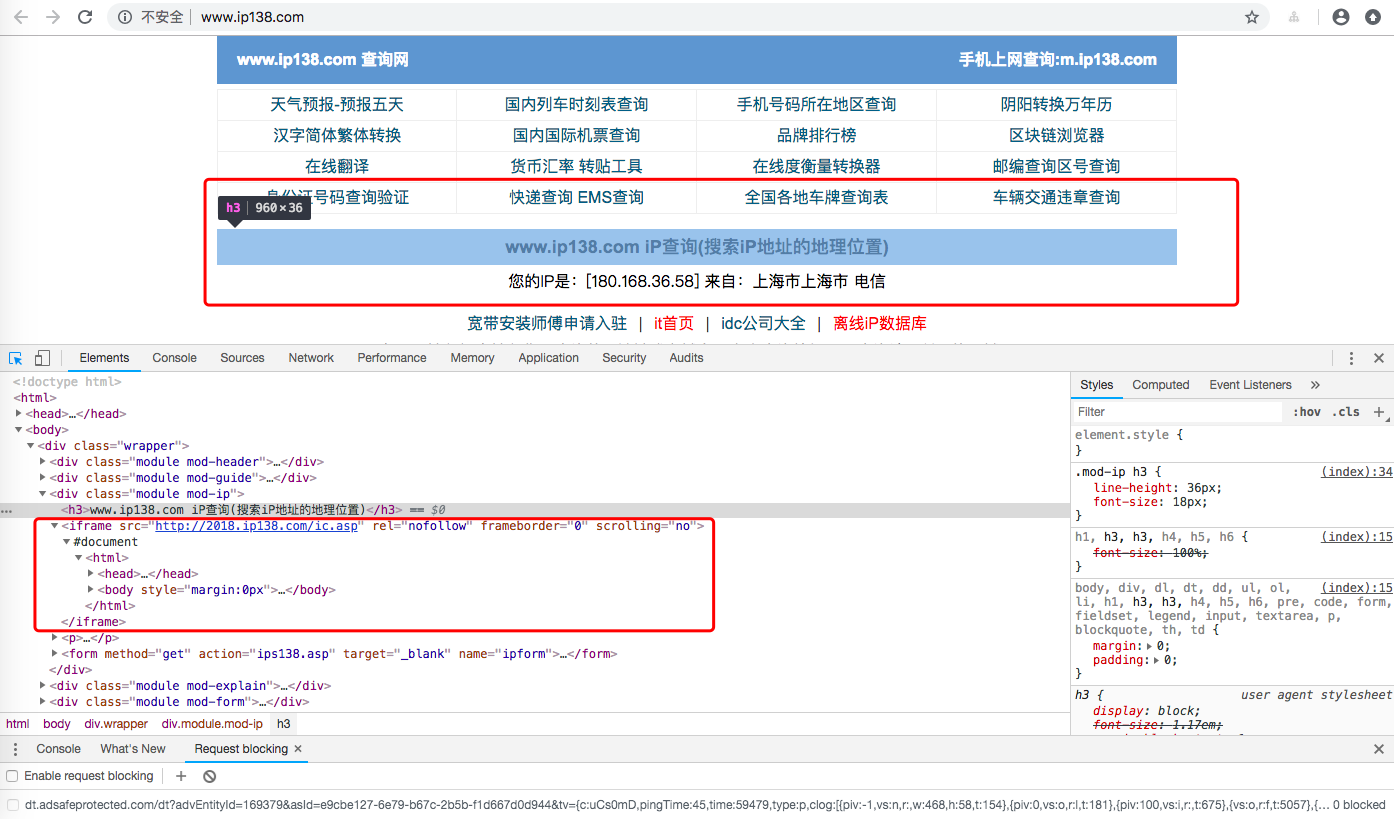The width and height of the screenshot is (1394, 819).
Task: Open 手机号码所在地区查询 link
Action: tap(816, 104)
